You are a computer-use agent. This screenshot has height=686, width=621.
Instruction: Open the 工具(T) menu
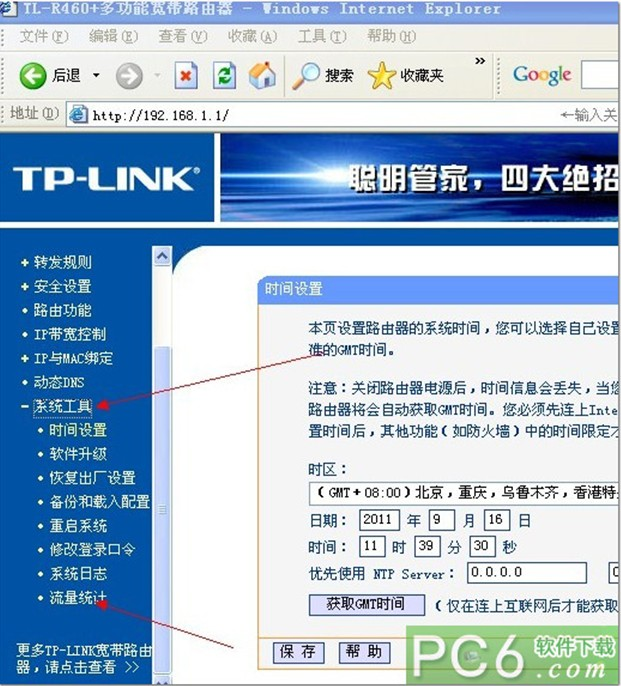click(322, 36)
